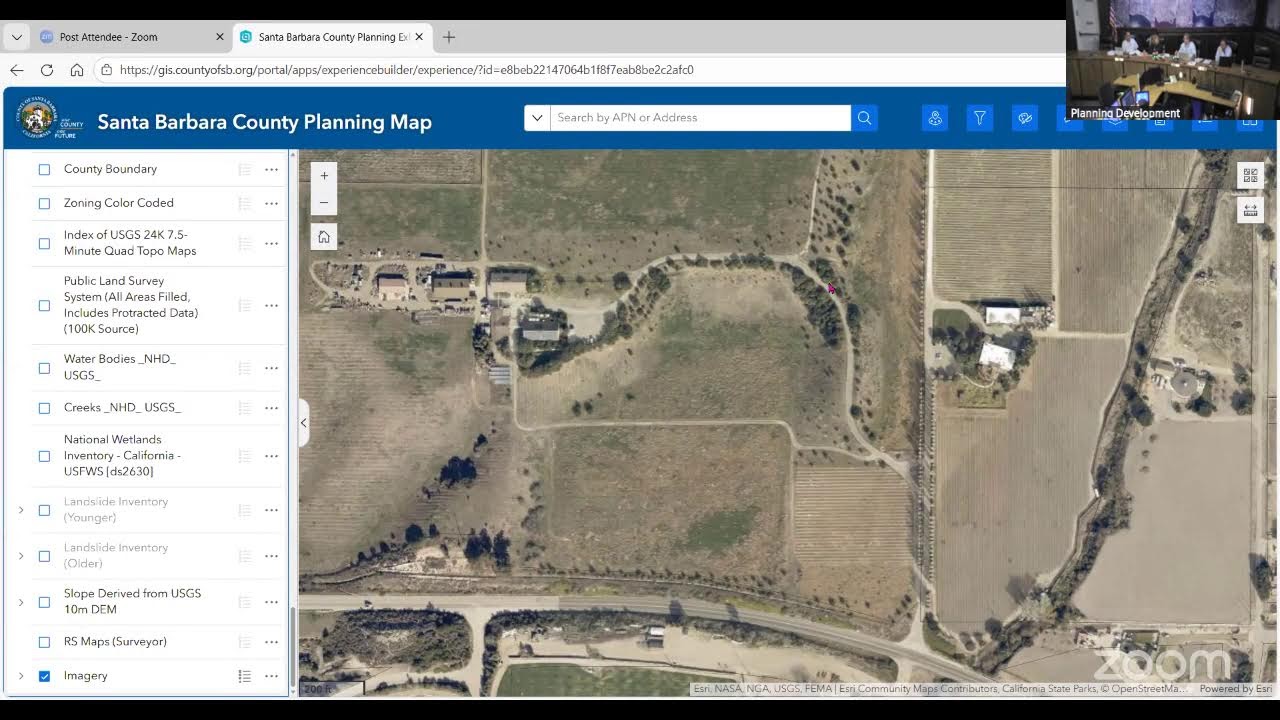Open the draw palette tool
Viewport: 1280px width, 720px height.
coord(1025,118)
